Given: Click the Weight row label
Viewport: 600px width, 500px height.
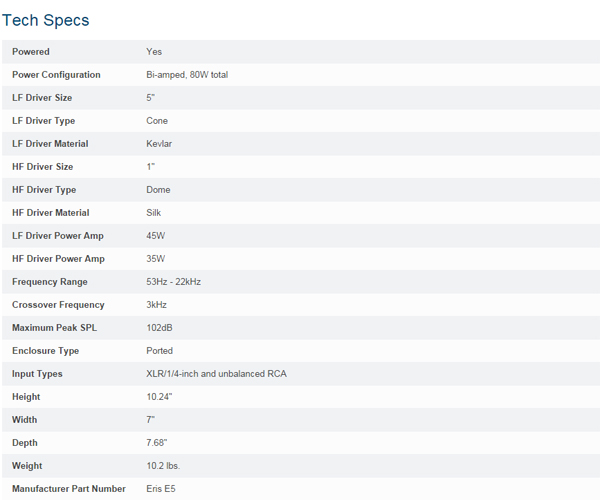Looking at the screenshot, I should pyautogui.click(x=27, y=466).
